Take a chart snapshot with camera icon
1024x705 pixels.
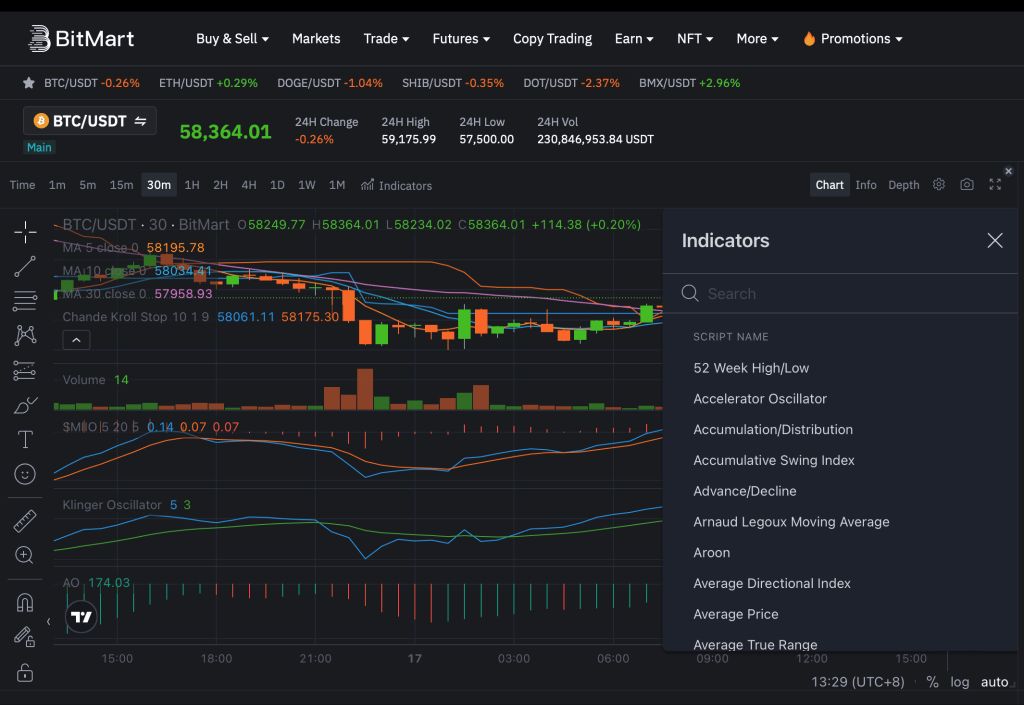coord(966,185)
